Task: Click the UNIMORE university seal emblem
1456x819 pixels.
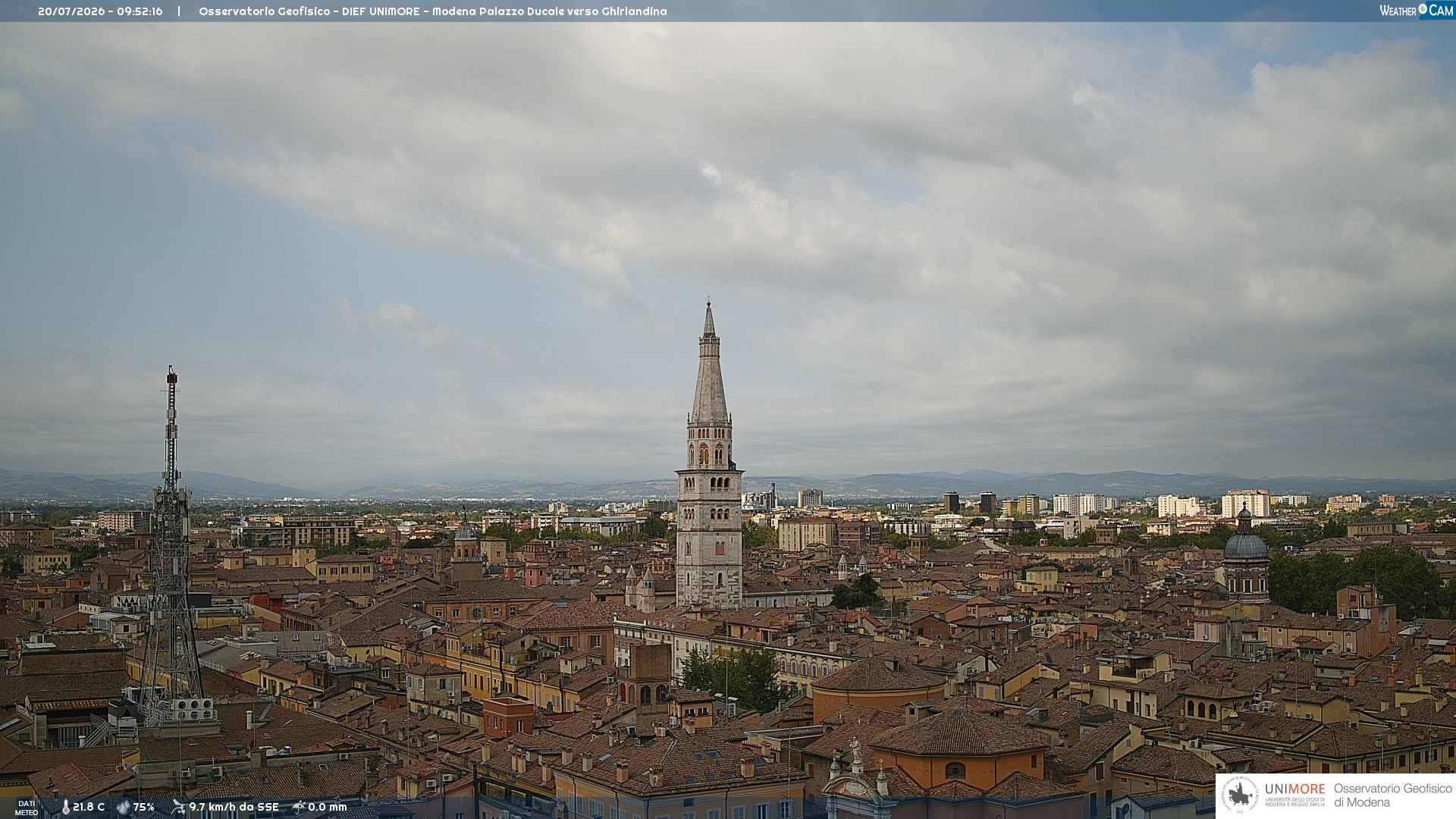Action: coord(1240,795)
